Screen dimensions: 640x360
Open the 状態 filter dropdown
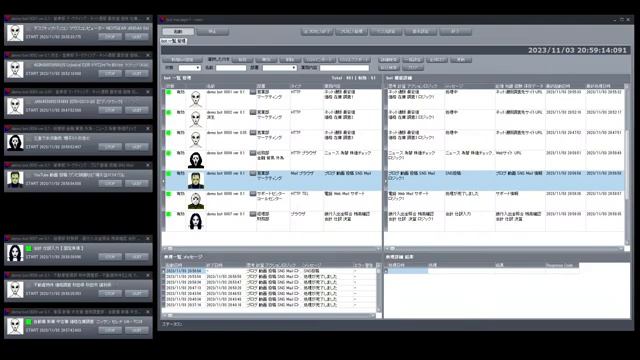click(x=189, y=68)
